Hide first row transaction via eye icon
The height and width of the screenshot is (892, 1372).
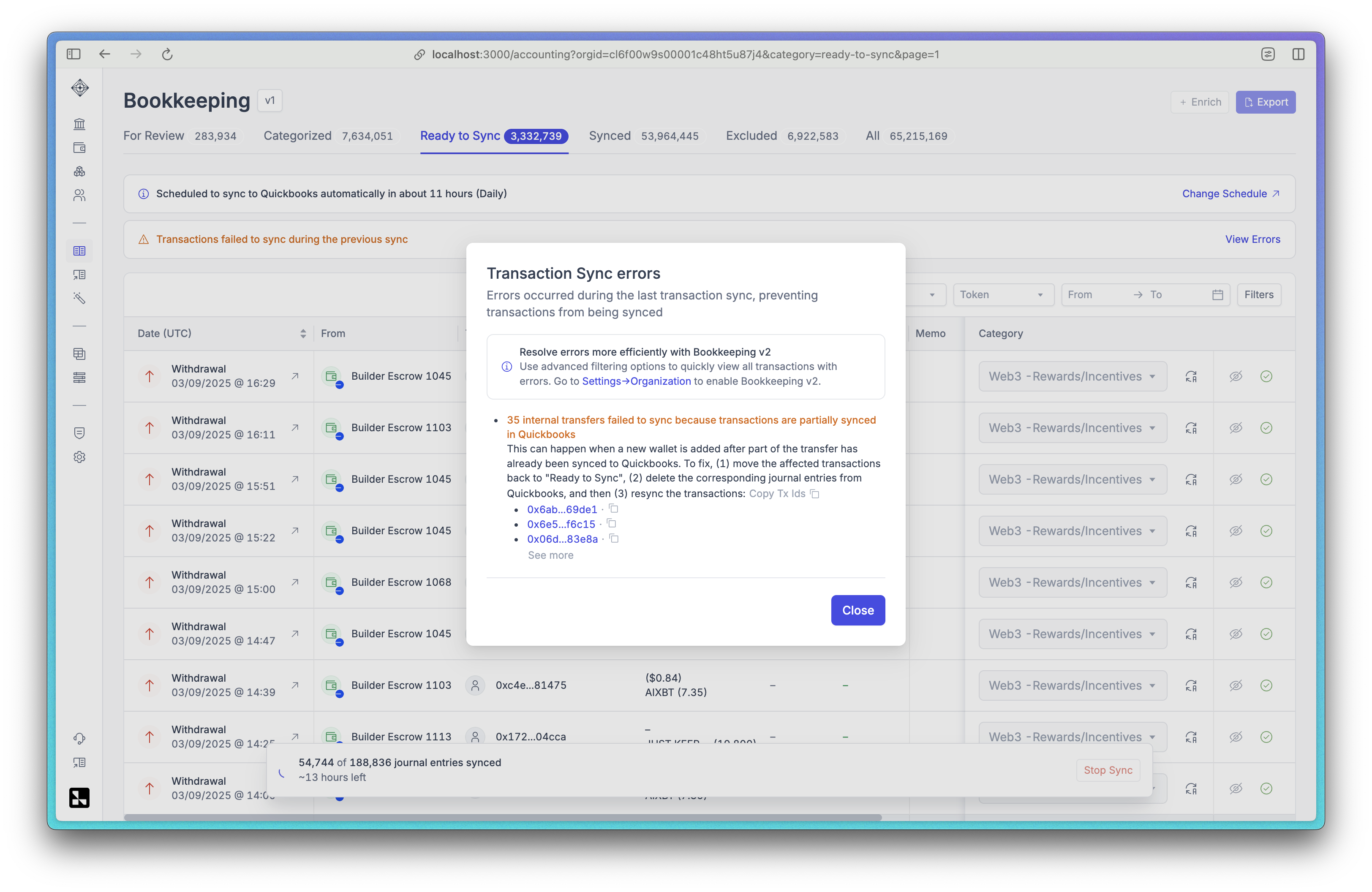coord(1236,376)
